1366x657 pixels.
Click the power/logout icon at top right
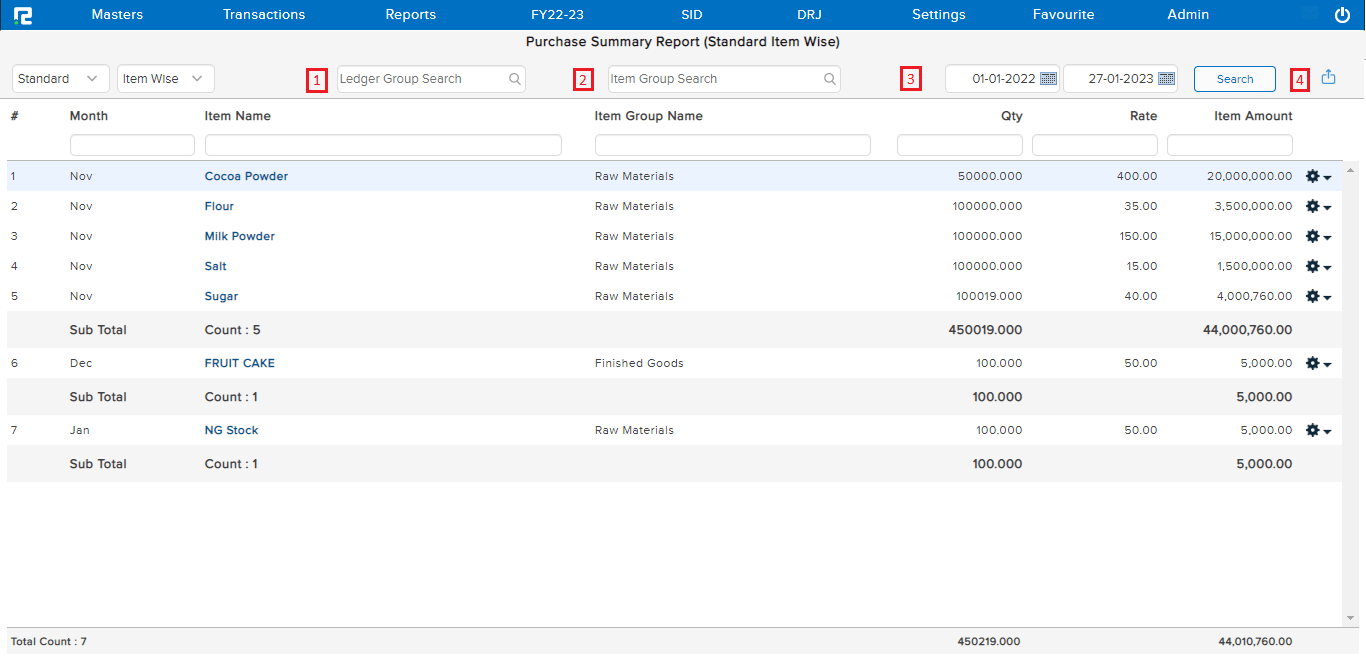(1340, 14)
